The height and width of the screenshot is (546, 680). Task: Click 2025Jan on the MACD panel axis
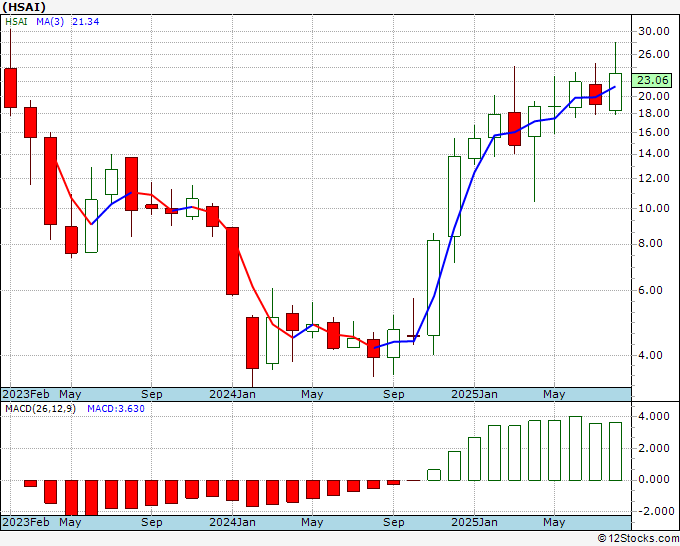point(474,522)
